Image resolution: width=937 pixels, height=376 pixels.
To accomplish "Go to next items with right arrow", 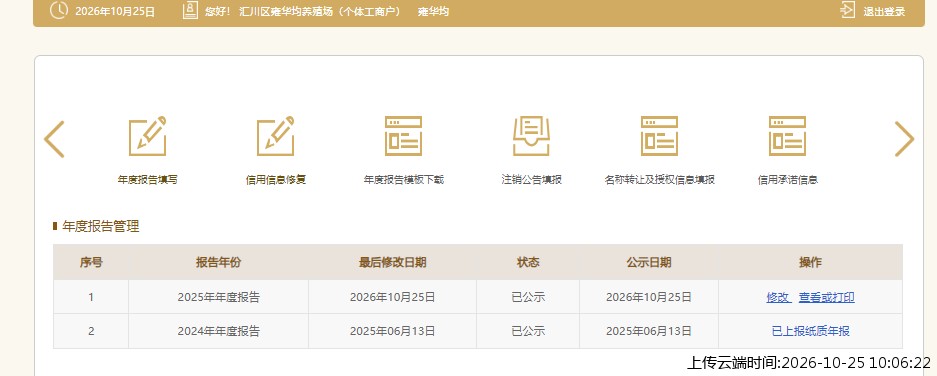I will click(x=904, y=139).
